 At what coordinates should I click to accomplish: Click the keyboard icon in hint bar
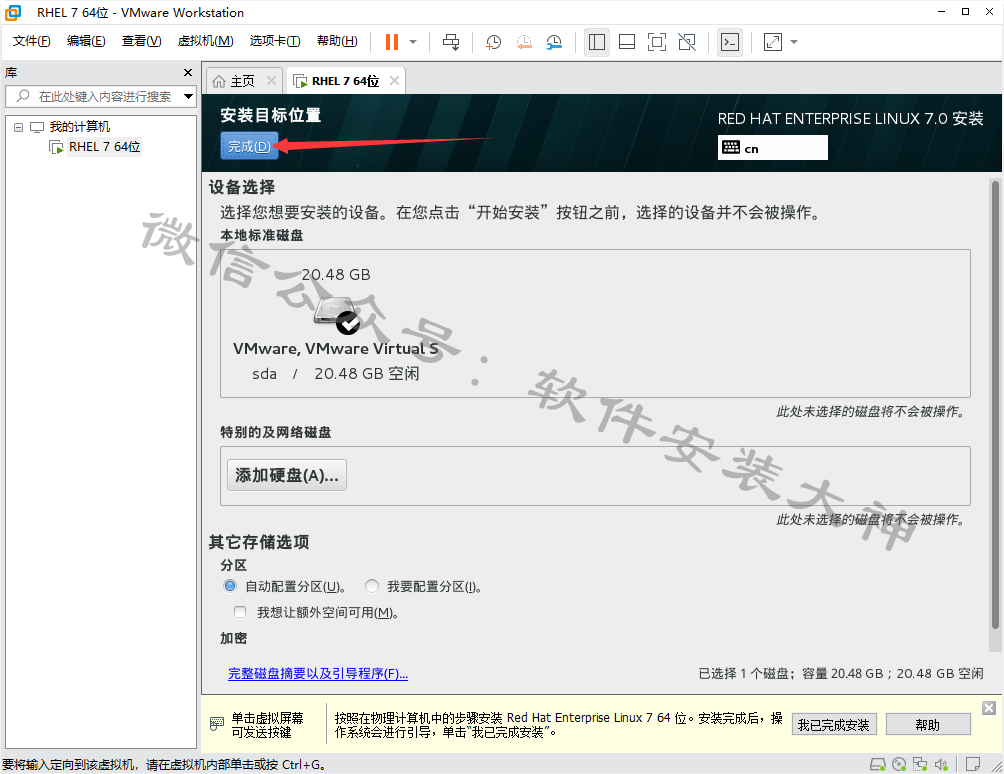click(217, 724)
